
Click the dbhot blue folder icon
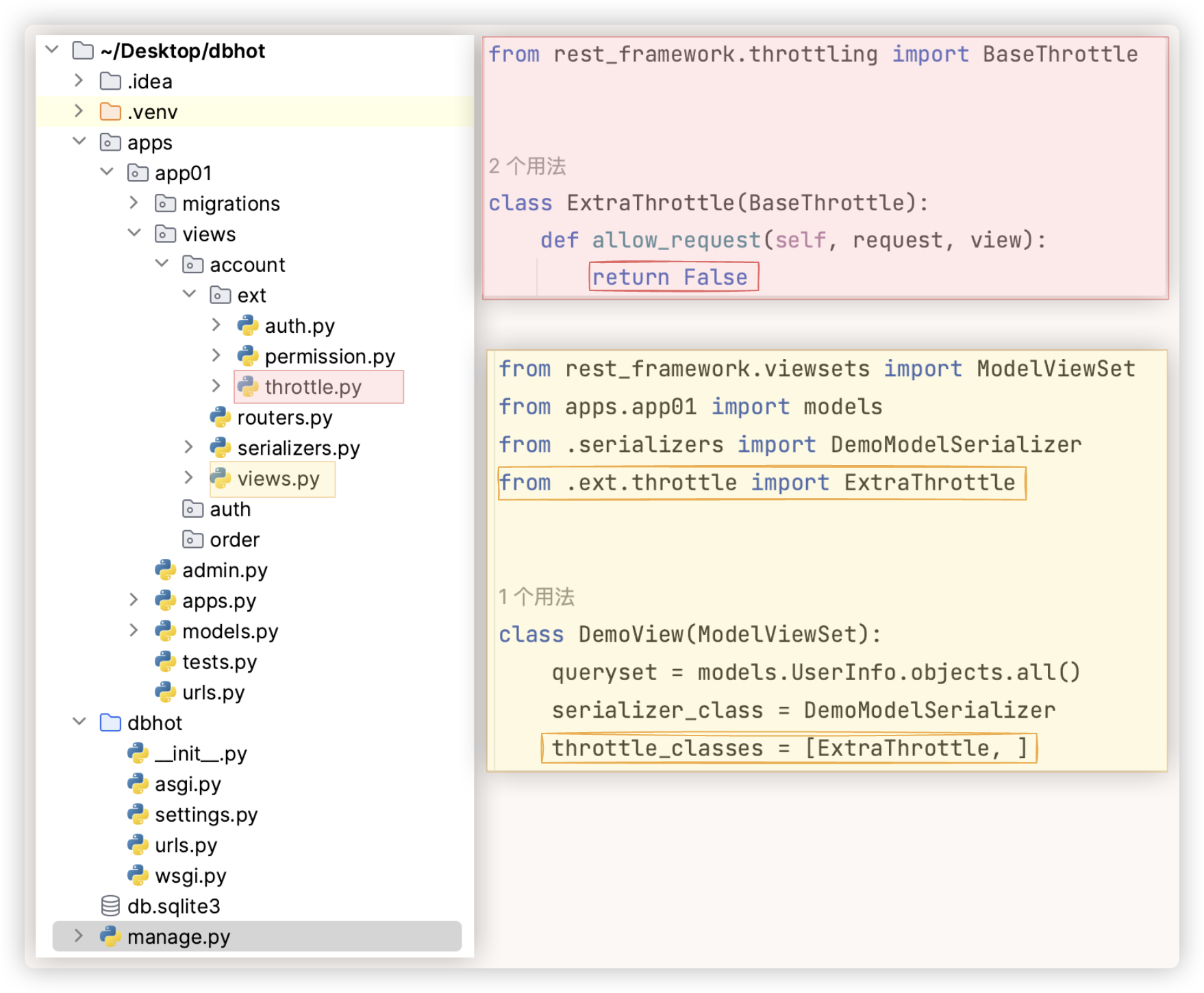click(110, 722)
